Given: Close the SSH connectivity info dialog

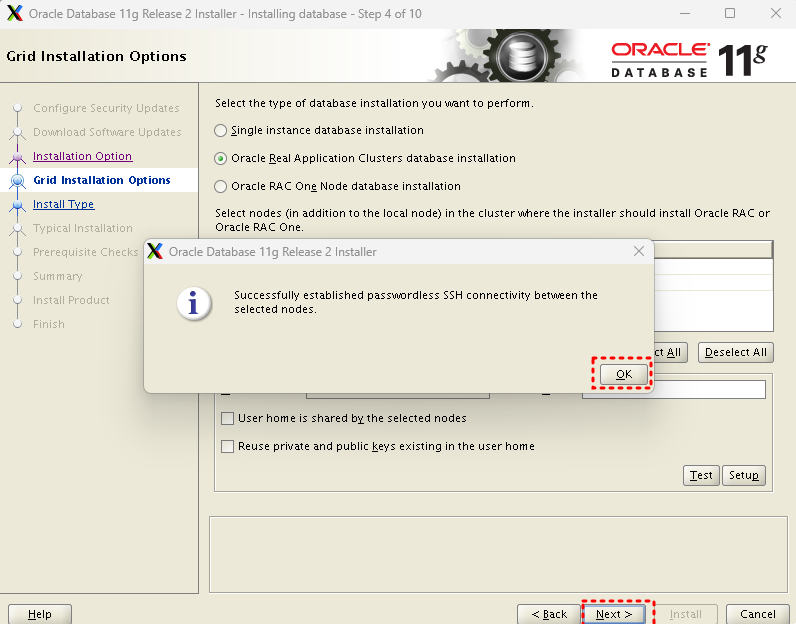Looking at the screenshot, I should (639, 251).
